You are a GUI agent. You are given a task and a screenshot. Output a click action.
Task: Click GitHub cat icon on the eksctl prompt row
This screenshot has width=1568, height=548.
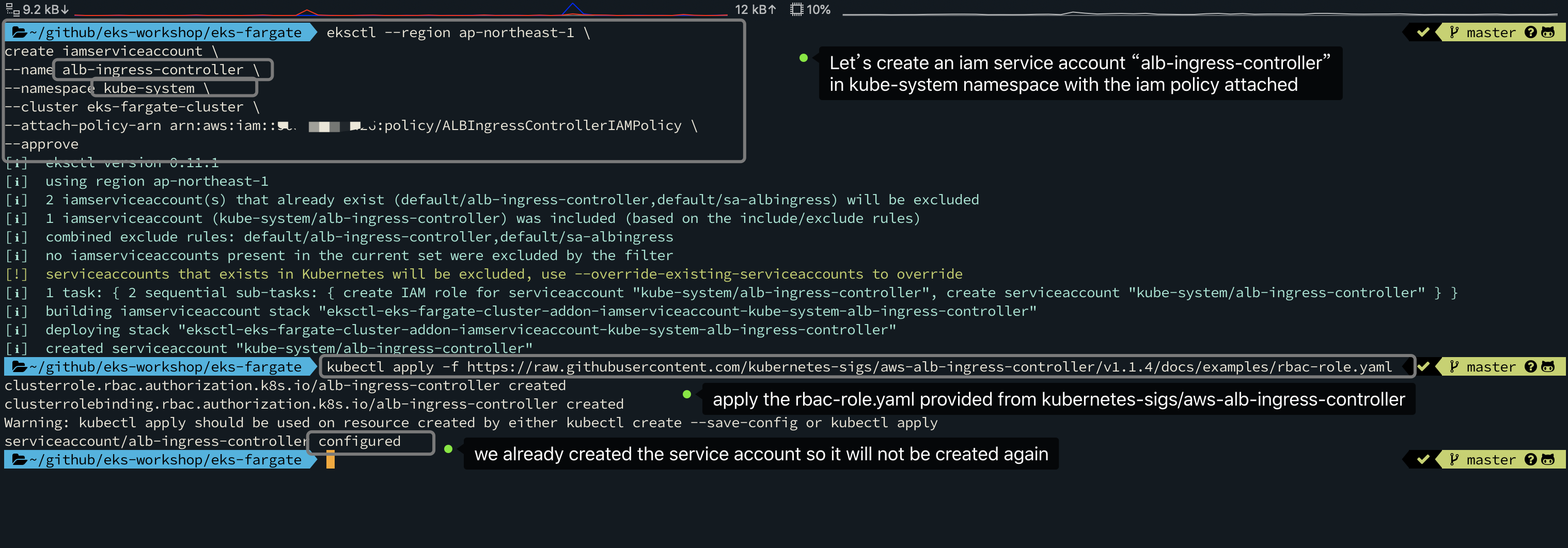[1548, 33]
